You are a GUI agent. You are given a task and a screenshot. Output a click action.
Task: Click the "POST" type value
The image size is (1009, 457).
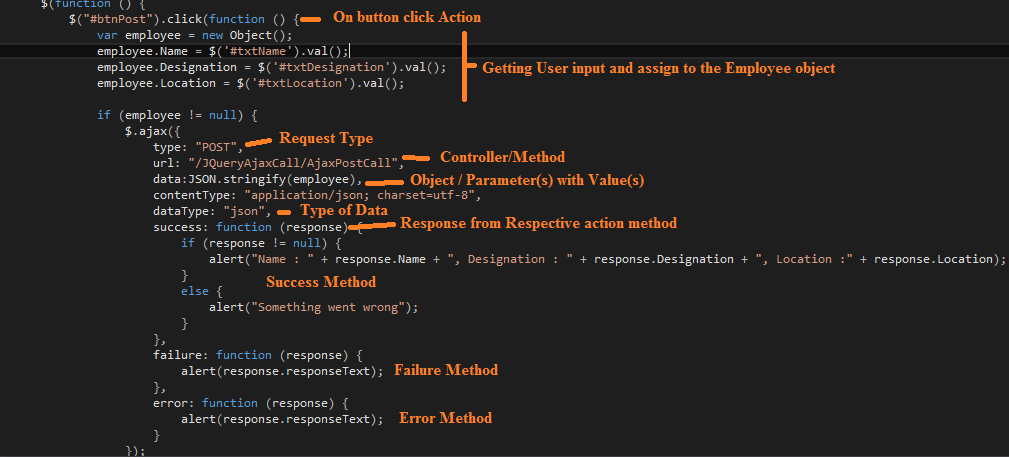216,147
